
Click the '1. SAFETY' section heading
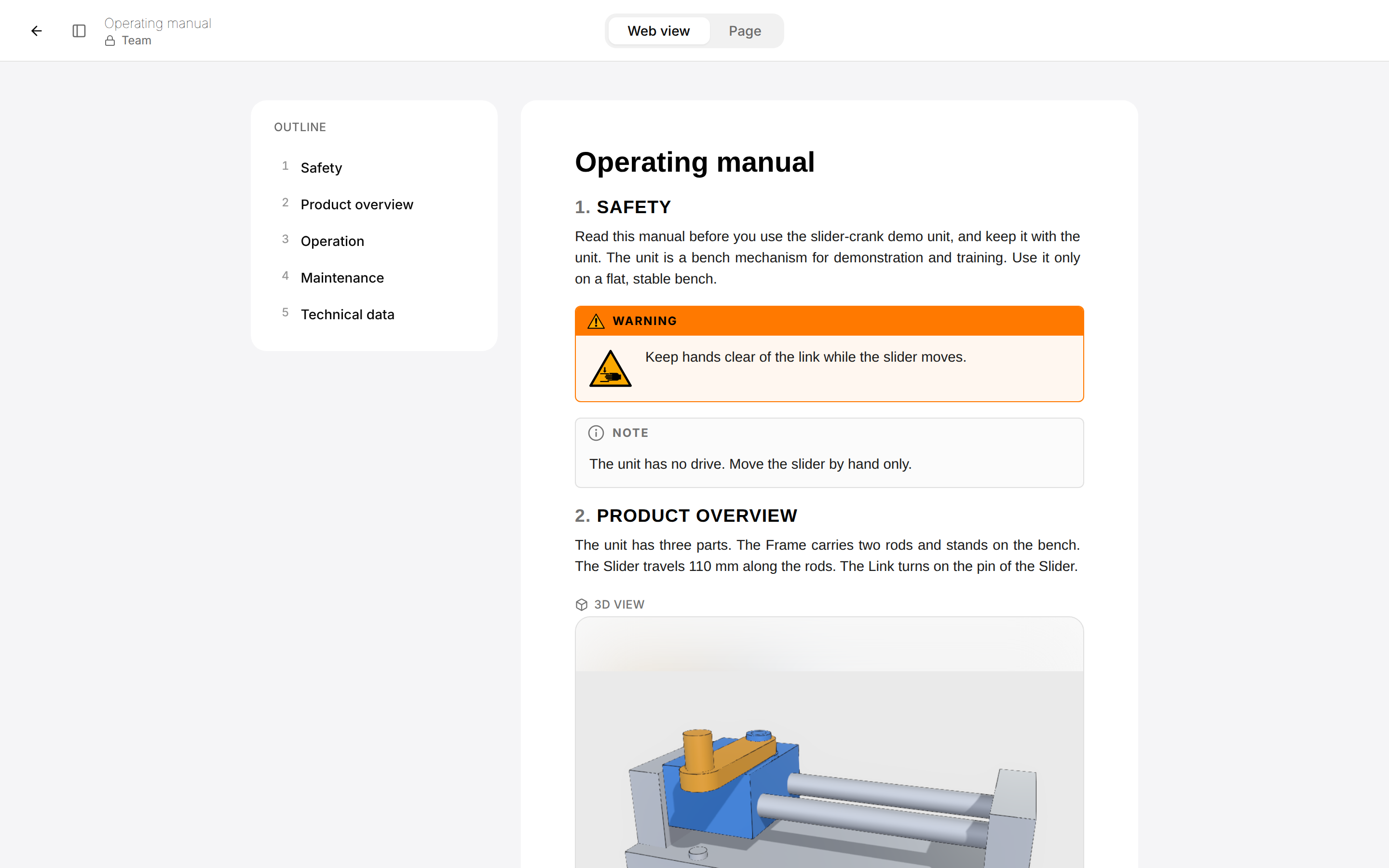[623, 207]
